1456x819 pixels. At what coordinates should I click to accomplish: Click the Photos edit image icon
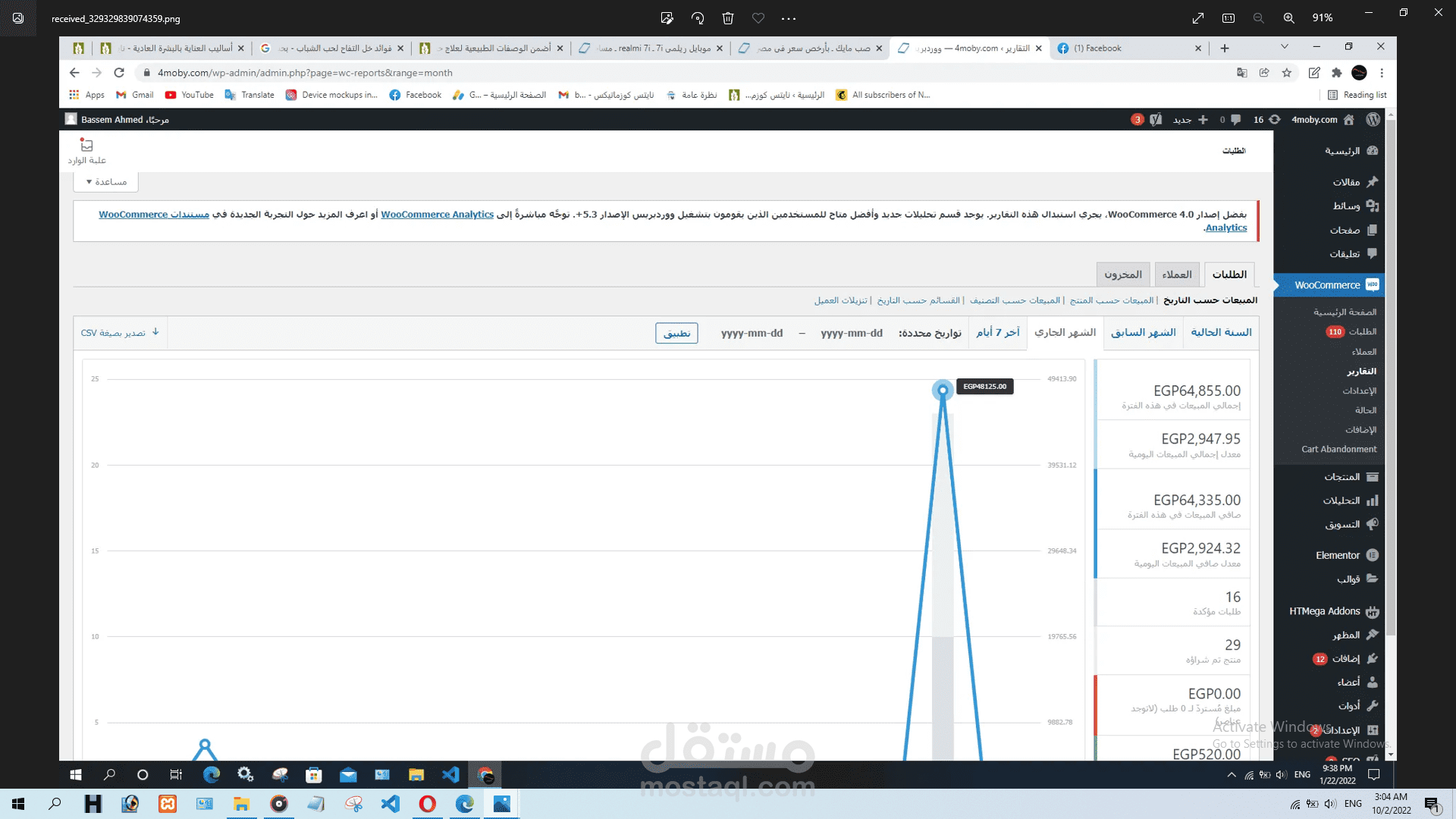pos(667,18)
